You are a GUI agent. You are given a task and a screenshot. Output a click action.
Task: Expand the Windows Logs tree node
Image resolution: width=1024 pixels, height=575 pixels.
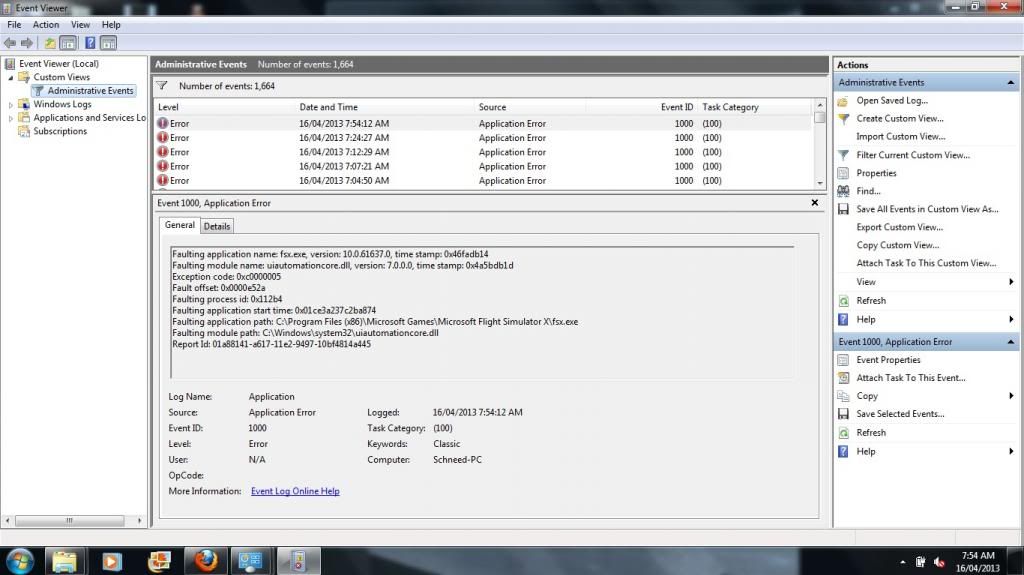pyautogui.click(x=12, y=104)
